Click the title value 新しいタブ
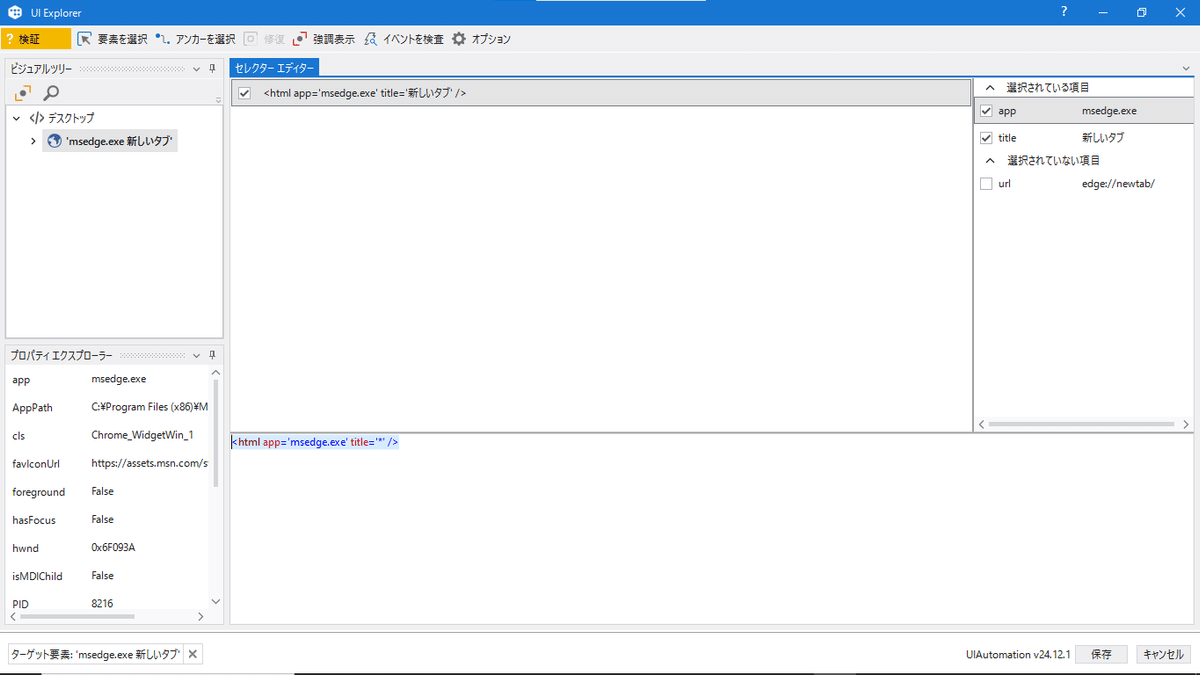The height and width of the screenshot is (675, 1200). pyautogui.click(x=1103, y=137)
